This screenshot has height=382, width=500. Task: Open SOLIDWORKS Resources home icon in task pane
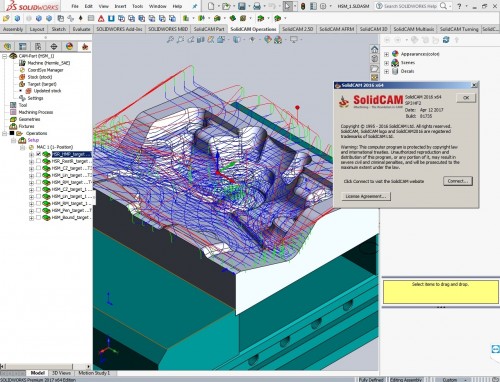tap(375, 49)
